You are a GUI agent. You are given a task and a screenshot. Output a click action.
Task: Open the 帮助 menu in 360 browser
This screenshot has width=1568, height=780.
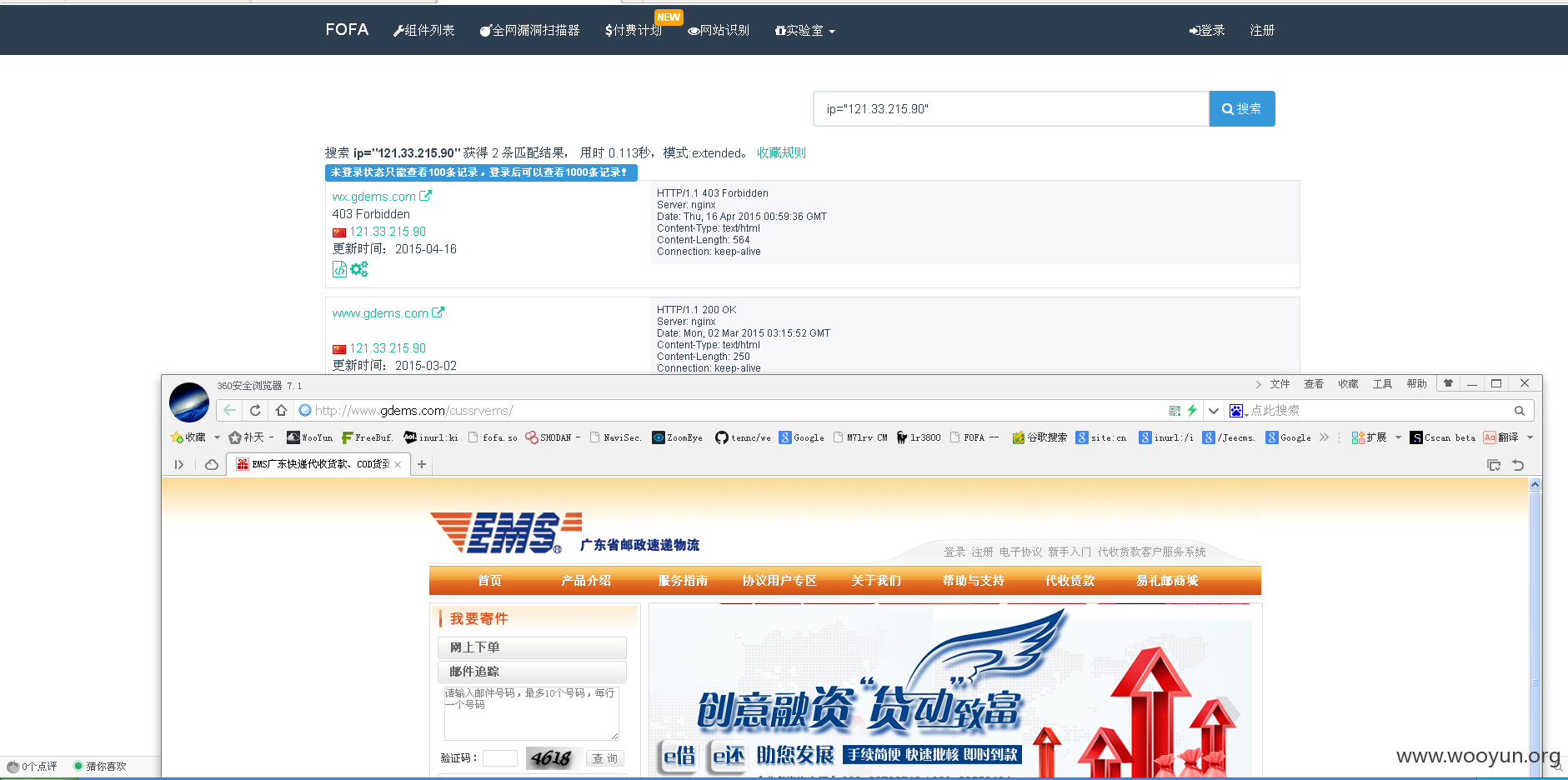[x=1416, y=384]
